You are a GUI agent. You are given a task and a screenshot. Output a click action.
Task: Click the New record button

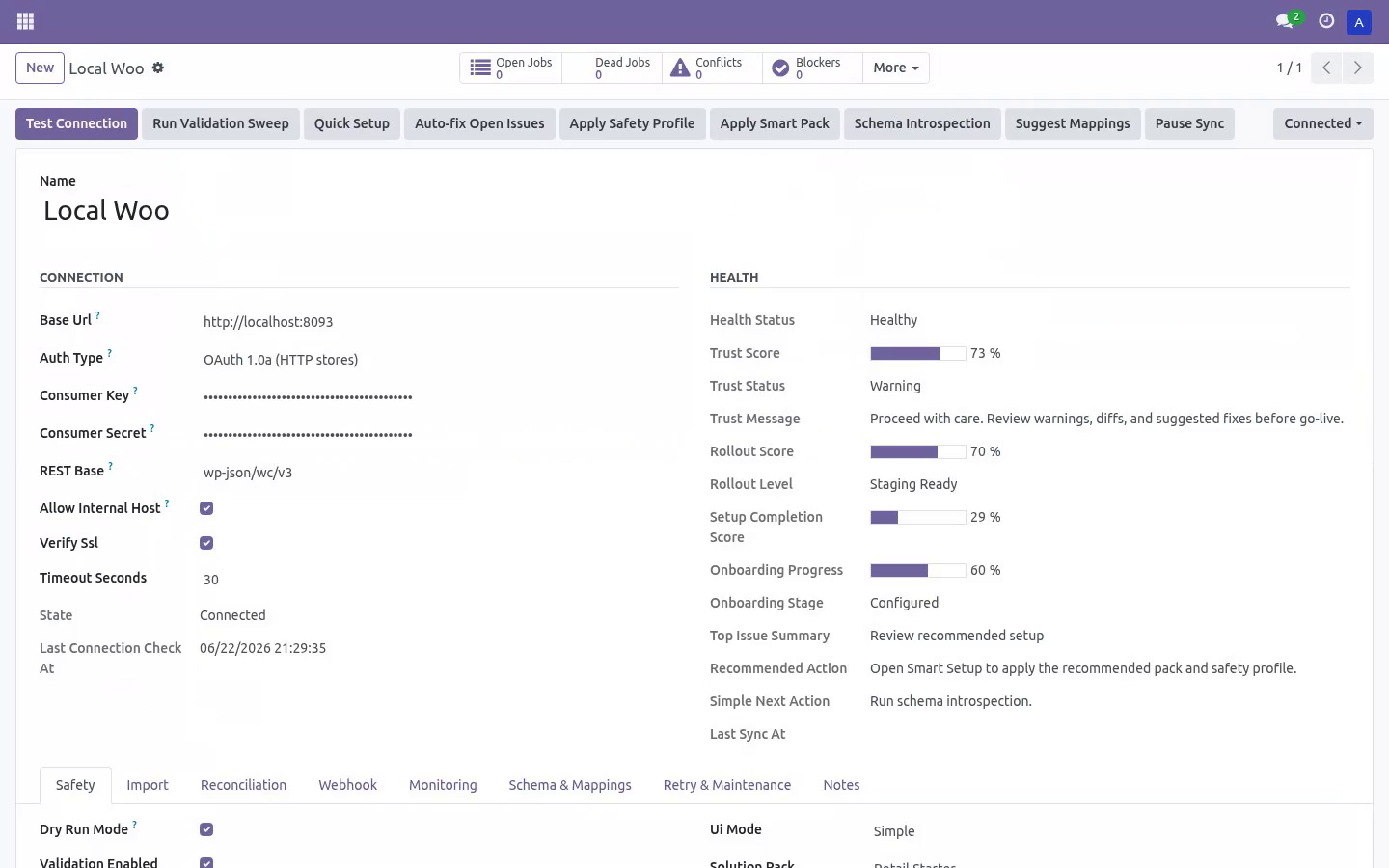pos(40,68)
